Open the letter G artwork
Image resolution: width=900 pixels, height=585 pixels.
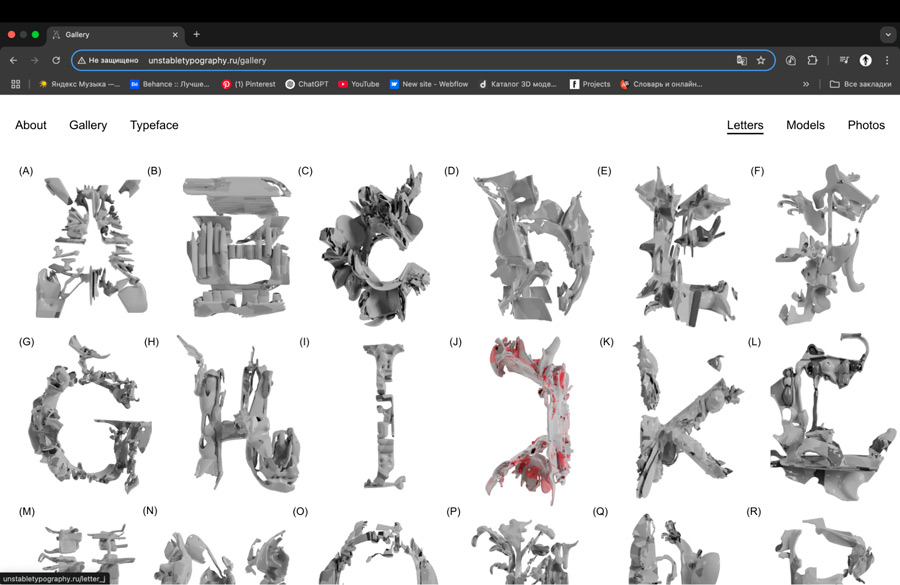click(x=90, y=414)
